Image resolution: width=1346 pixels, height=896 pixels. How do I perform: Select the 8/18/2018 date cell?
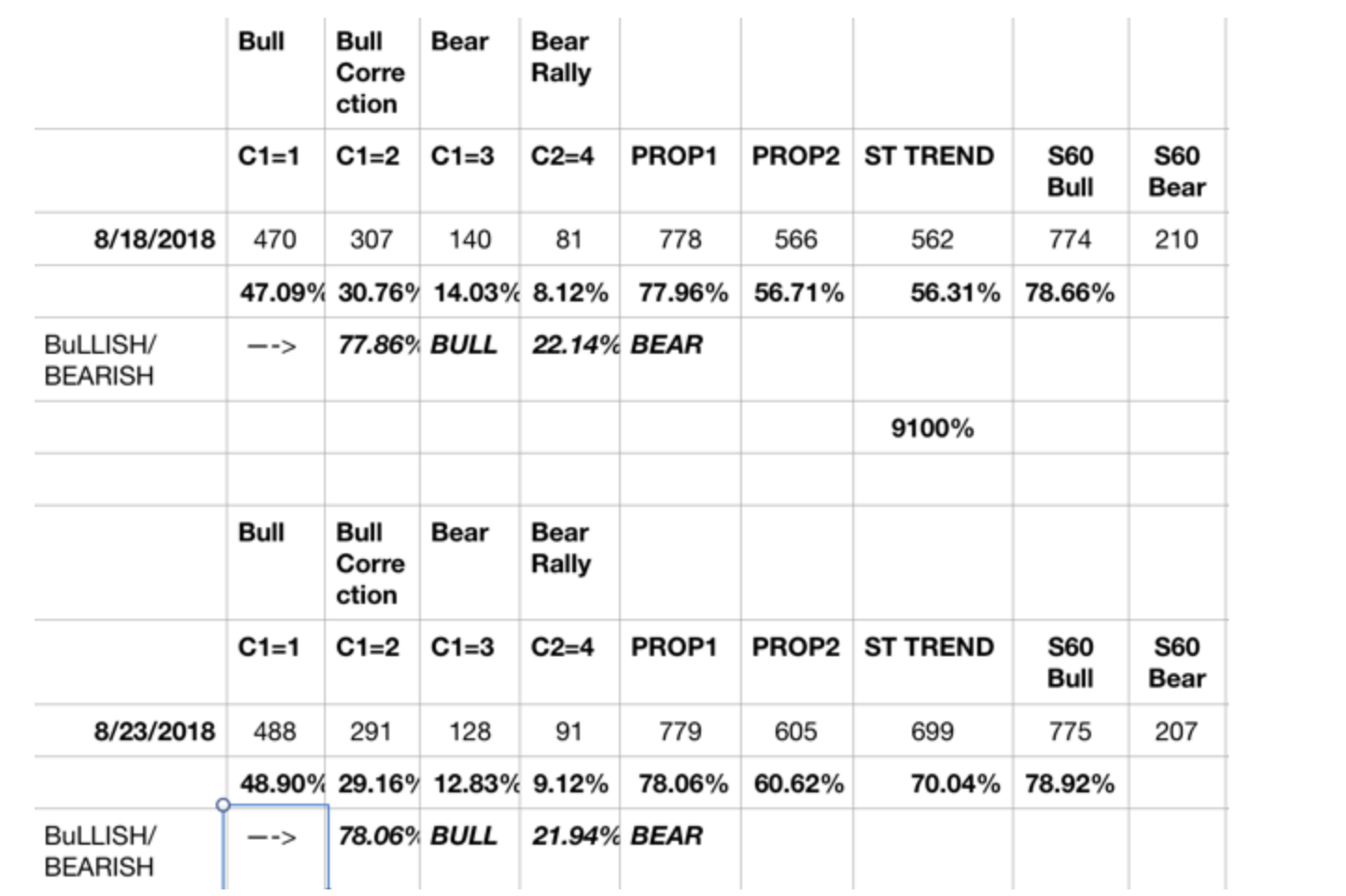pyautogui.click(x=154, y=240)
